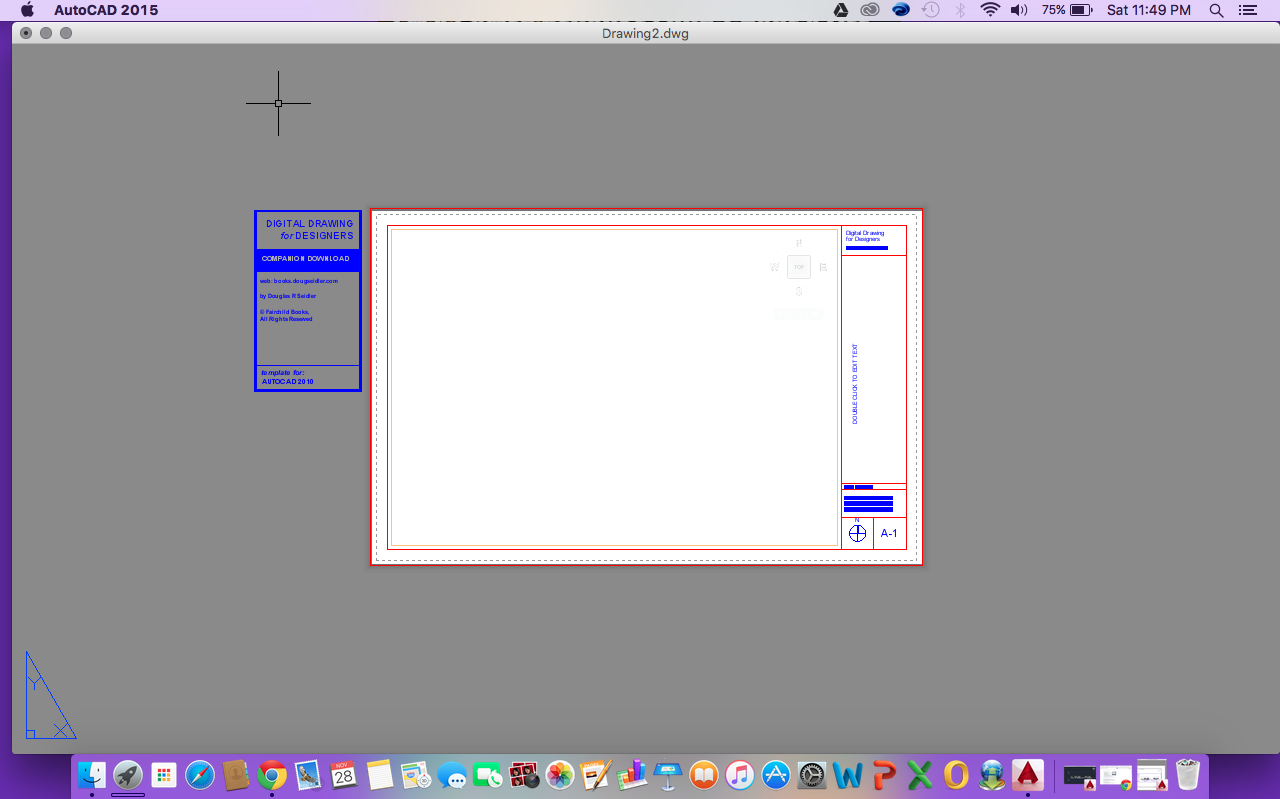Open the Trash from the Dock
The width and height of the screenshot is (1280, 799).
(x=1187, y=775)
